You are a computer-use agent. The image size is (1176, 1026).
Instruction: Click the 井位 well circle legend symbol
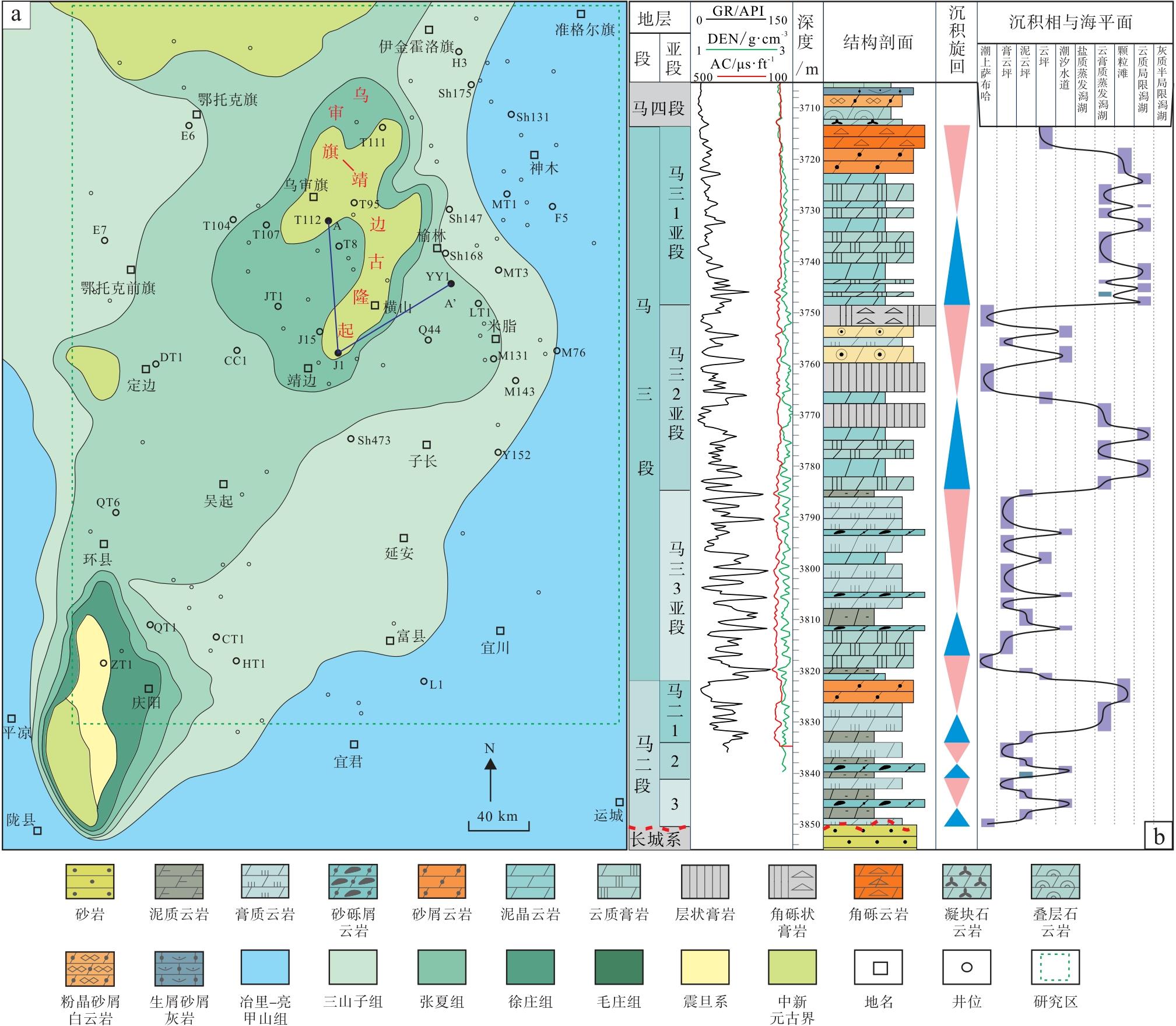tap(967, 968)
